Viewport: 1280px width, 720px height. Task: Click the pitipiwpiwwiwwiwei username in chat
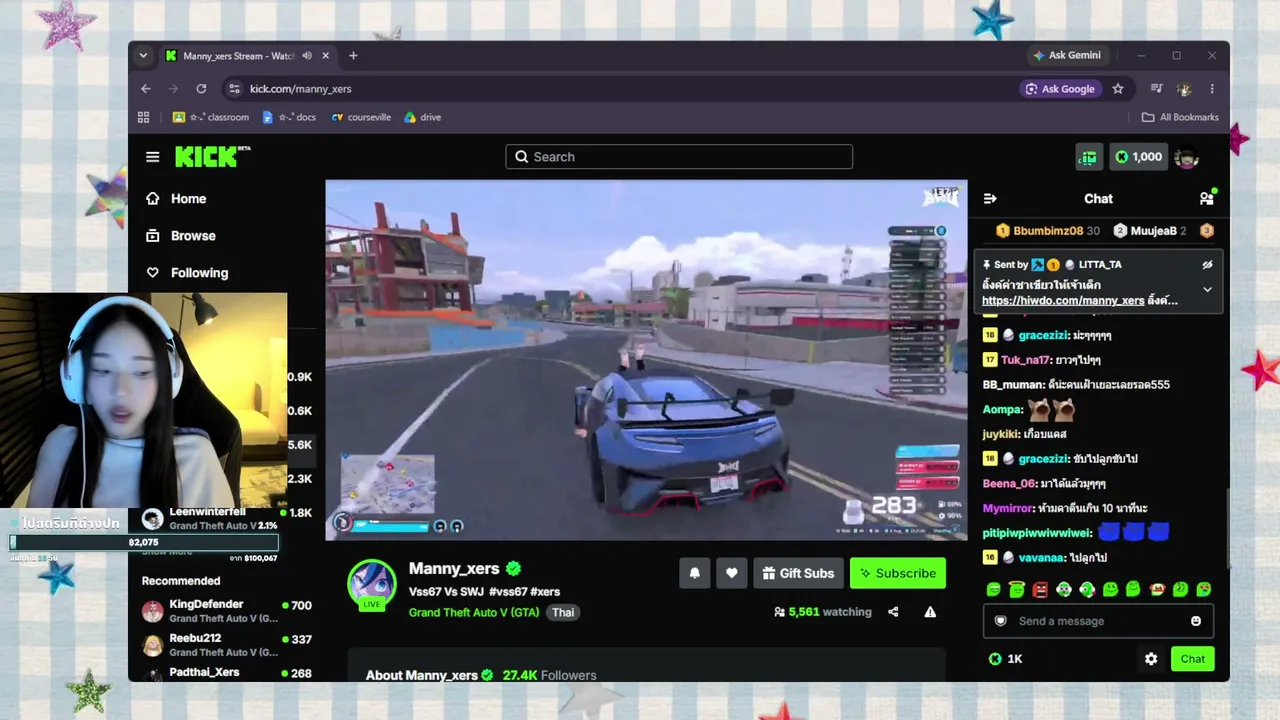[1035, 533]
